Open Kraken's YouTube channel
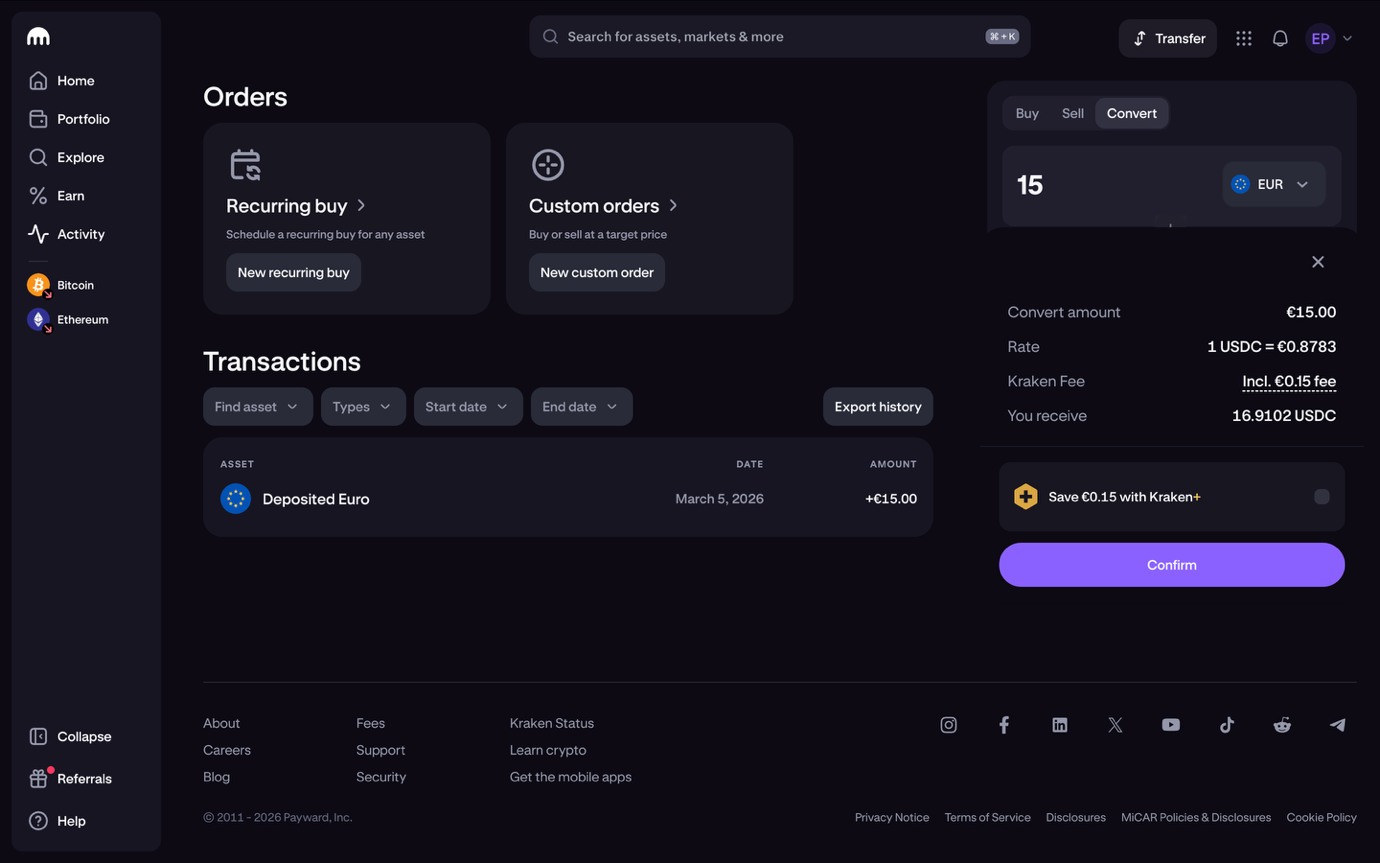 [x=1171, y=725]
